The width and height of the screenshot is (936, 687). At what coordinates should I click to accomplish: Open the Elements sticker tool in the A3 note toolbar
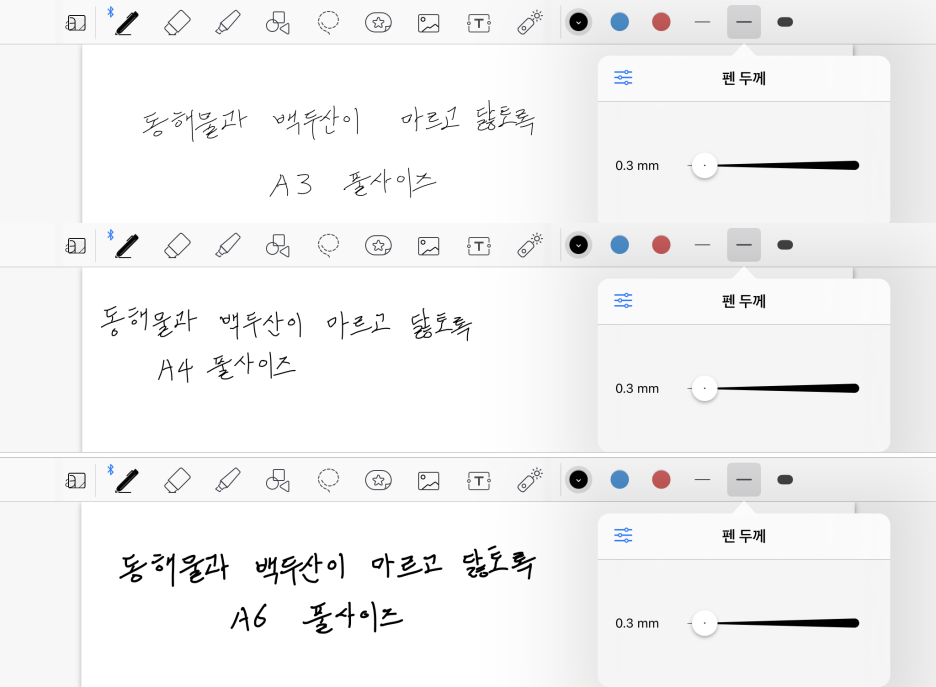coord(378,23)
